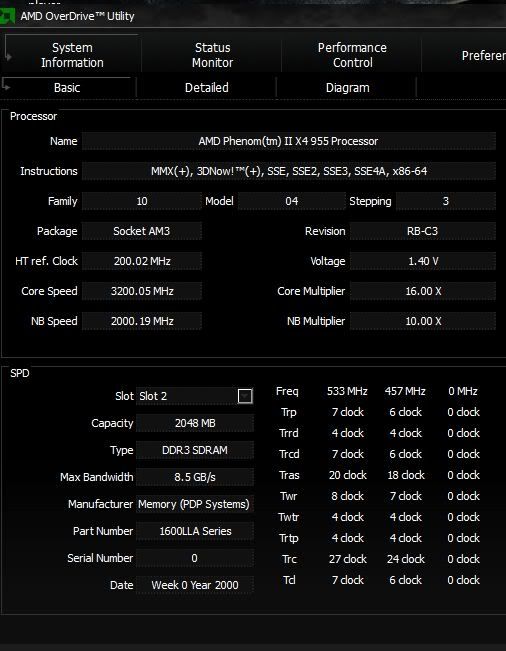506x651 pixels.
Task: Open the System Information tab
Action: tap(72, 55)
